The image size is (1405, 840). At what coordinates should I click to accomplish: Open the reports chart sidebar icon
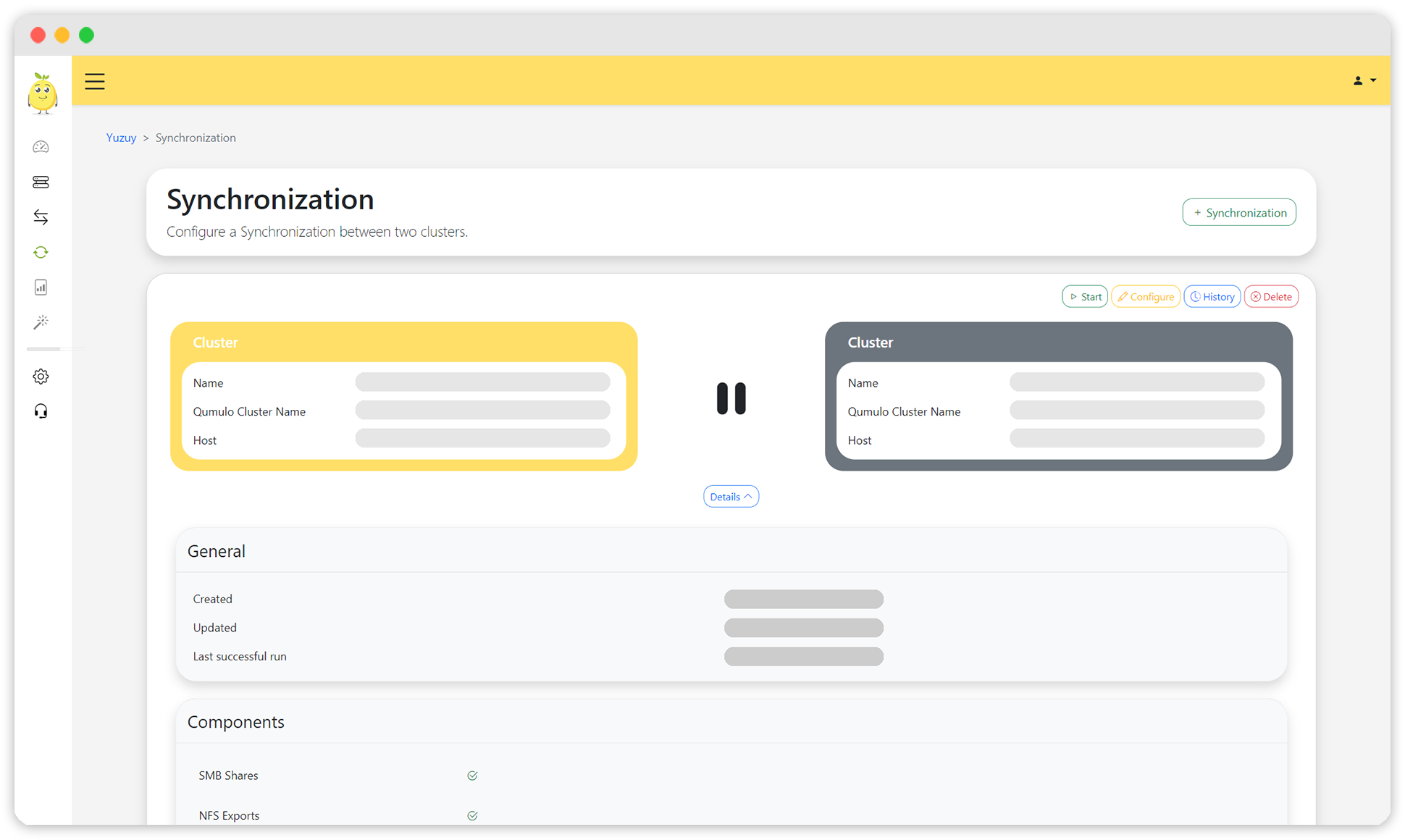coord(41,287)
